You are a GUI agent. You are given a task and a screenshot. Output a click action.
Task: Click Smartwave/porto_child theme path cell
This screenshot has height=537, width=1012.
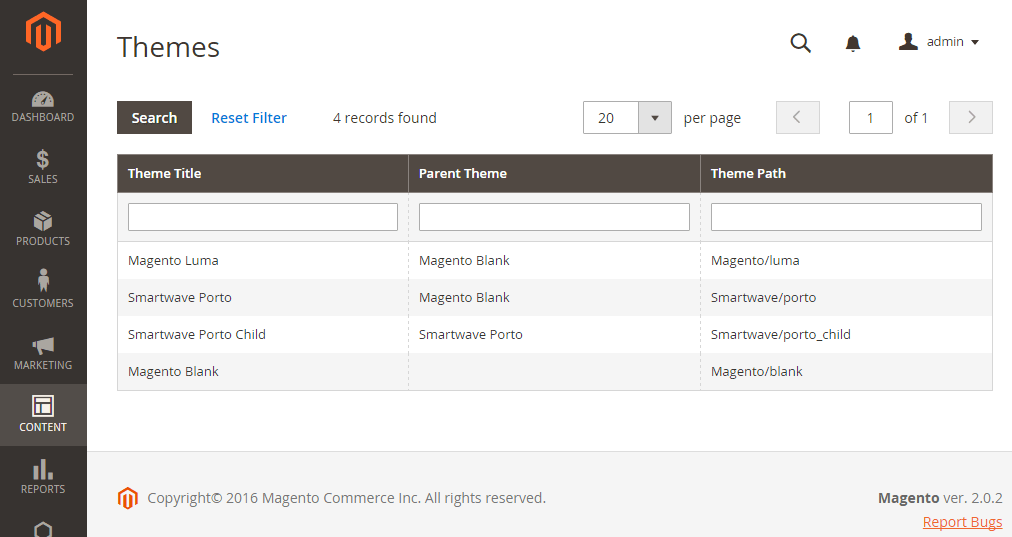846,334
